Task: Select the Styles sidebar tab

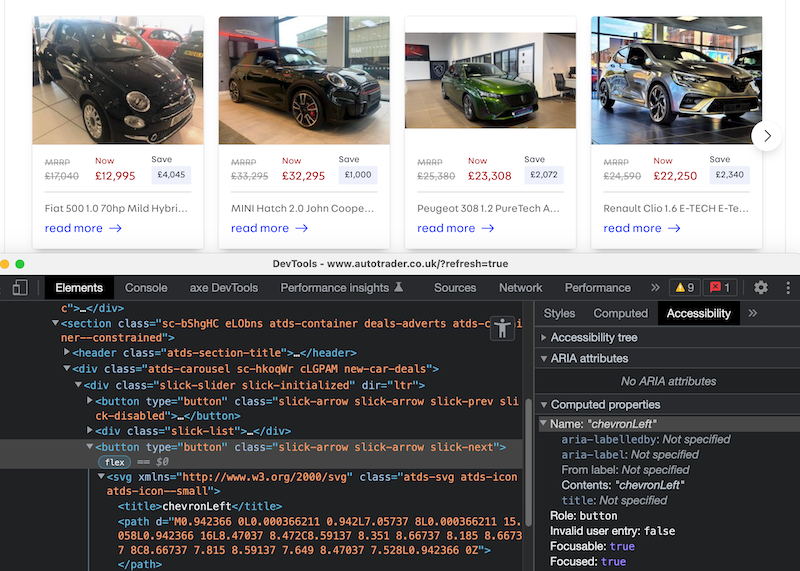Action: pos(559,313)
